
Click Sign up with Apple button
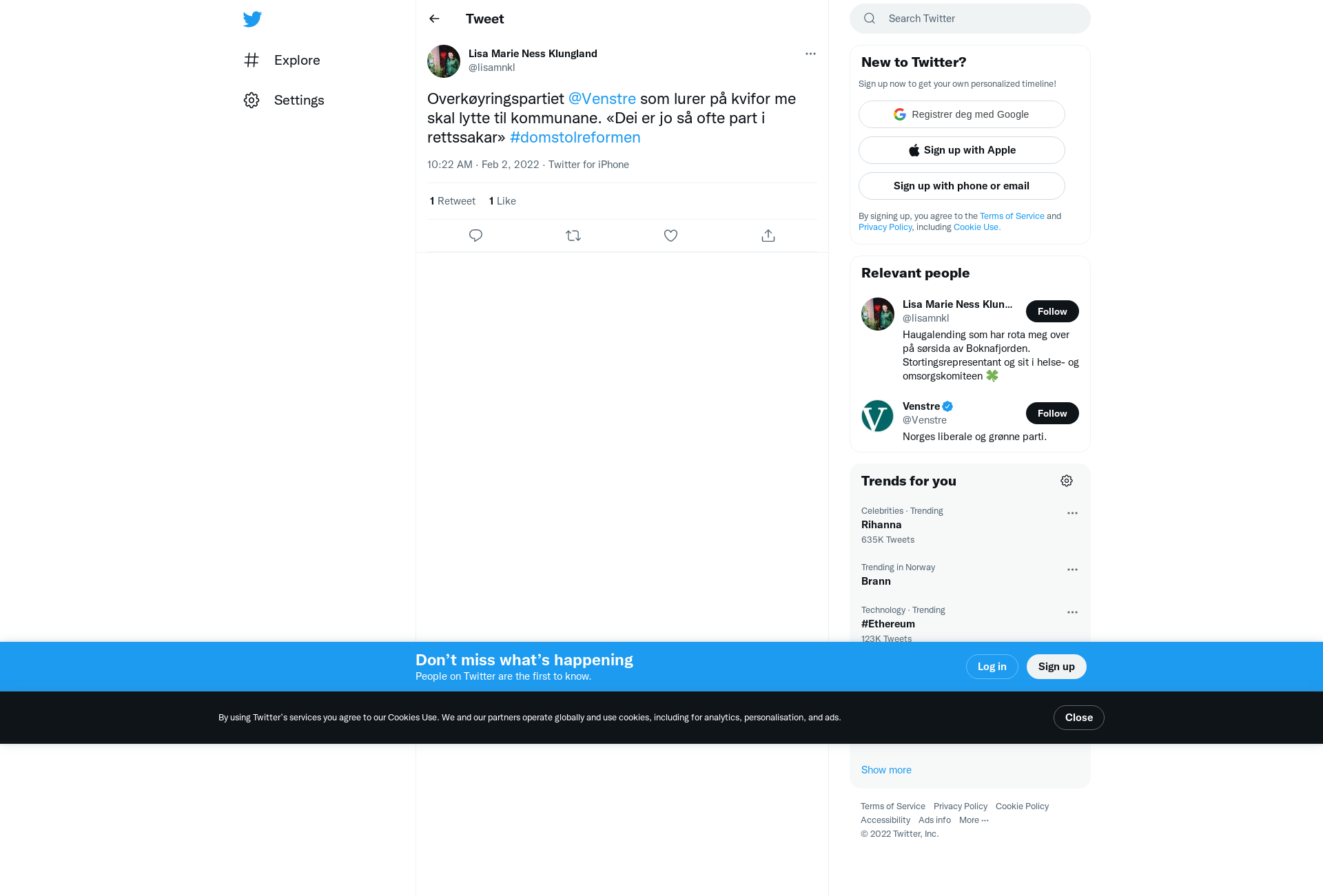962,150
